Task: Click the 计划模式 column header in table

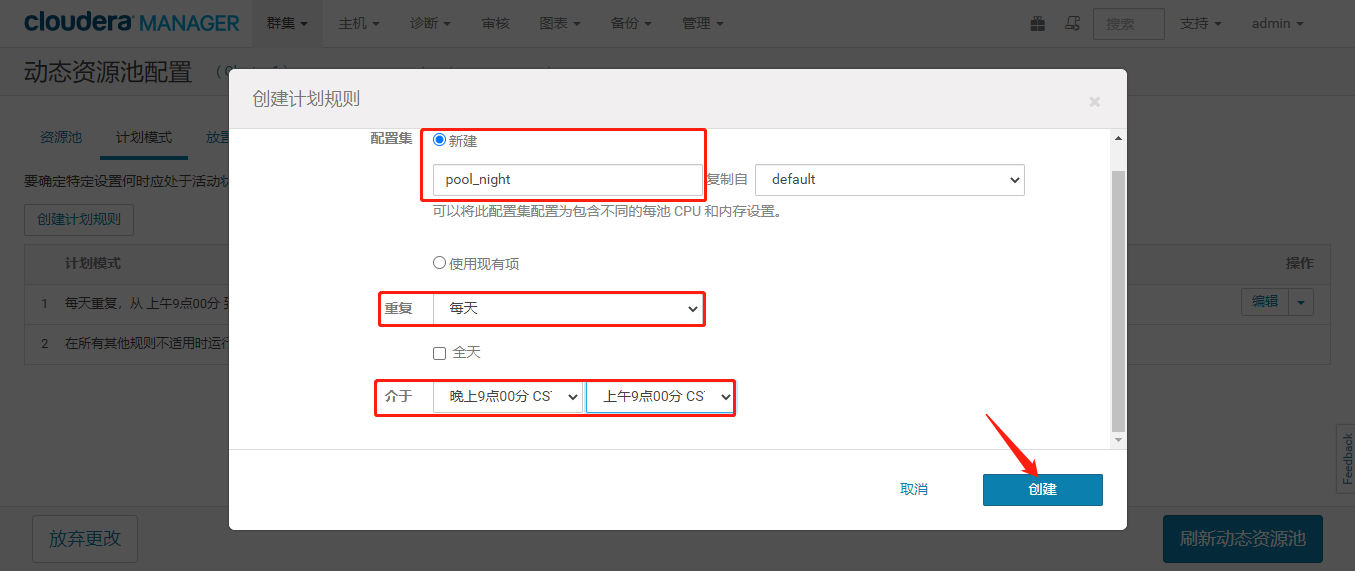Action: point(93,263)
